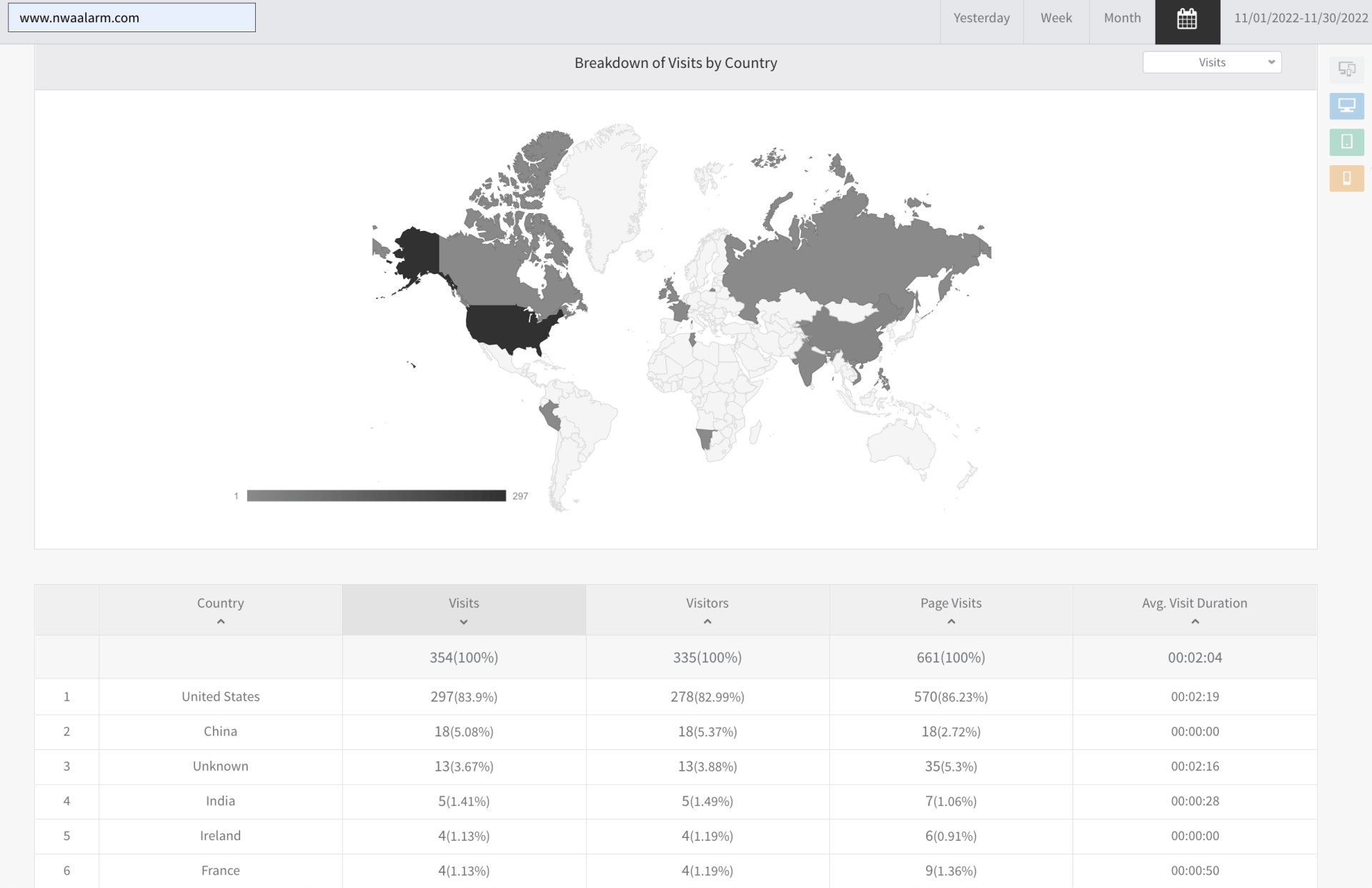The height and width of the screenshot is (888, 1372).
Task: Switch to Yesterday range
Action: point(981,19)
